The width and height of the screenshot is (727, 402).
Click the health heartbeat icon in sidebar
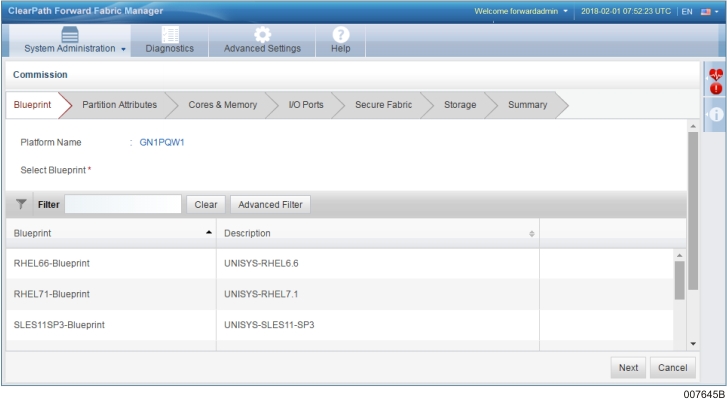(x=715, y=74)
